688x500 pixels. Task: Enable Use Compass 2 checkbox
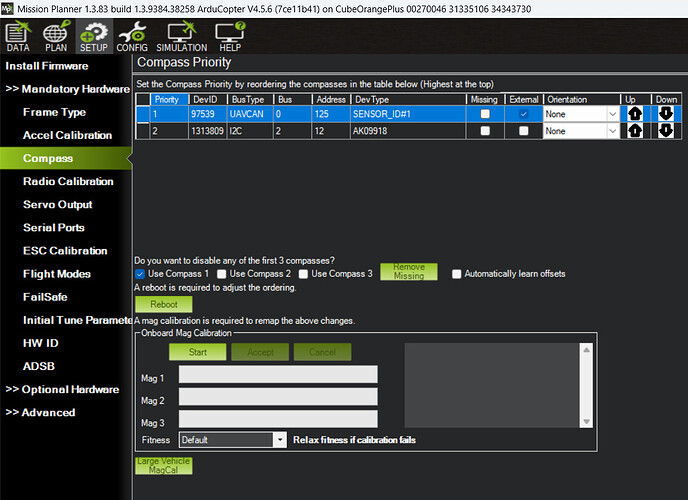[x=222, y=274]
